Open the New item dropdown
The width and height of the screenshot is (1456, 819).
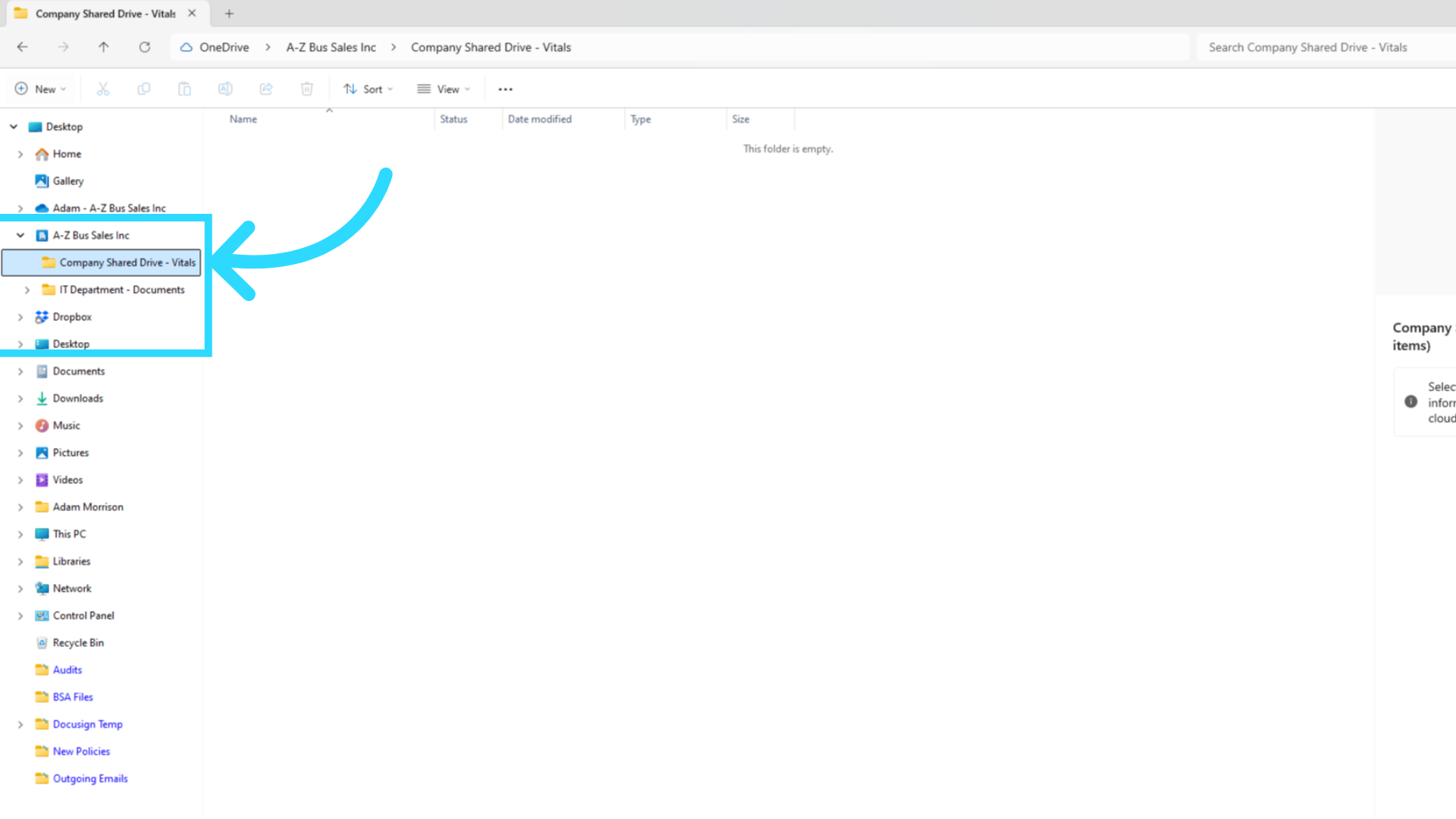click(x=41, y=89)
